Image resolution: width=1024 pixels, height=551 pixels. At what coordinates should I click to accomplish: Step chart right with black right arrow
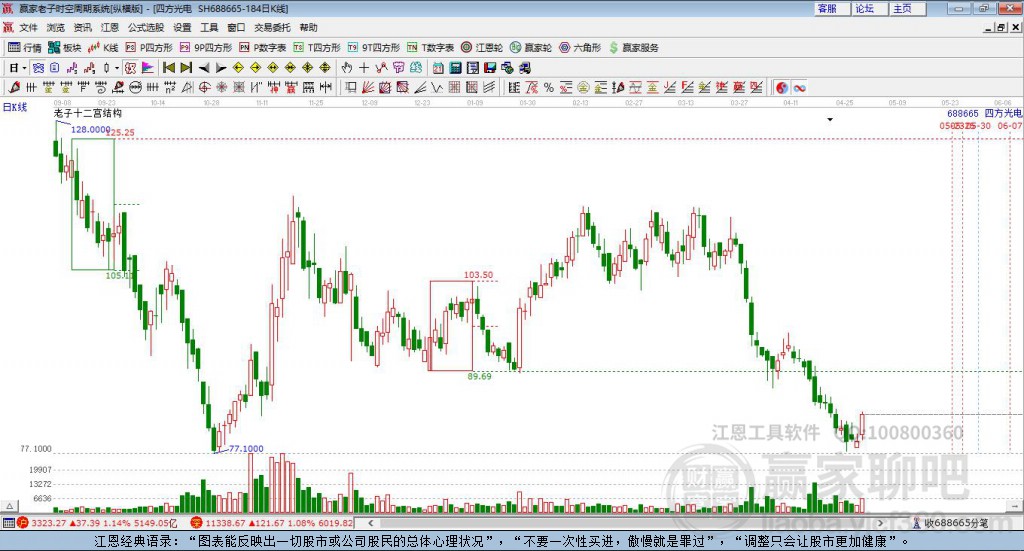coord(221,68)
